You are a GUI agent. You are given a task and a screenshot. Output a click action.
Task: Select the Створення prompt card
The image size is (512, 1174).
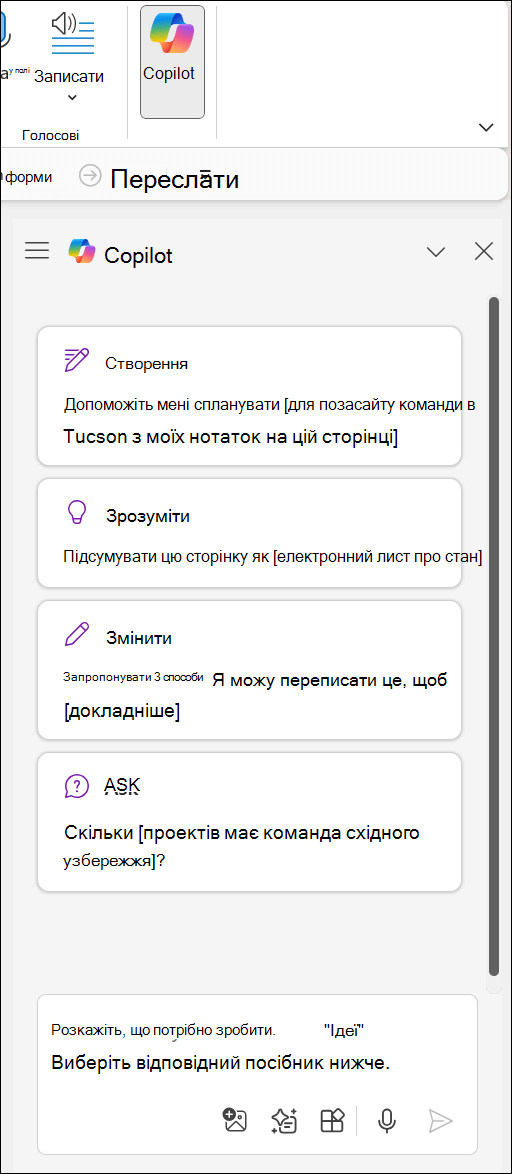pos(249,396)
